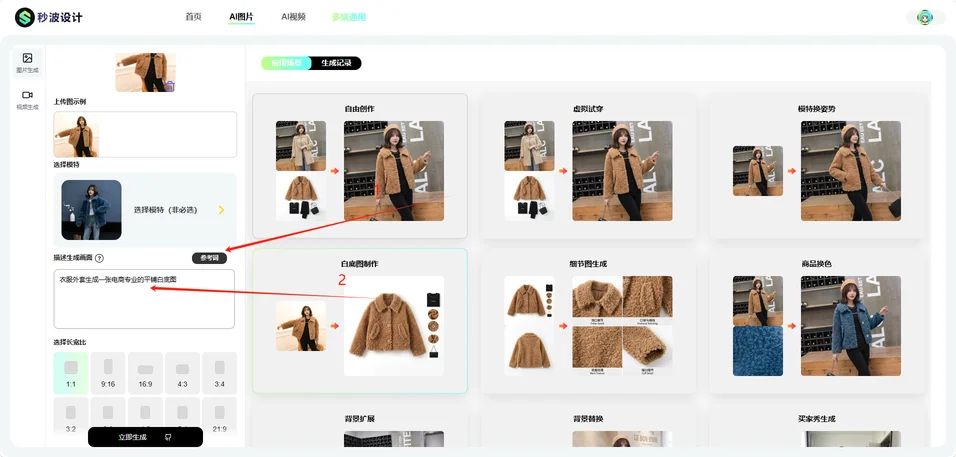Delete the uploaded image with trash icon

point(169,86)
